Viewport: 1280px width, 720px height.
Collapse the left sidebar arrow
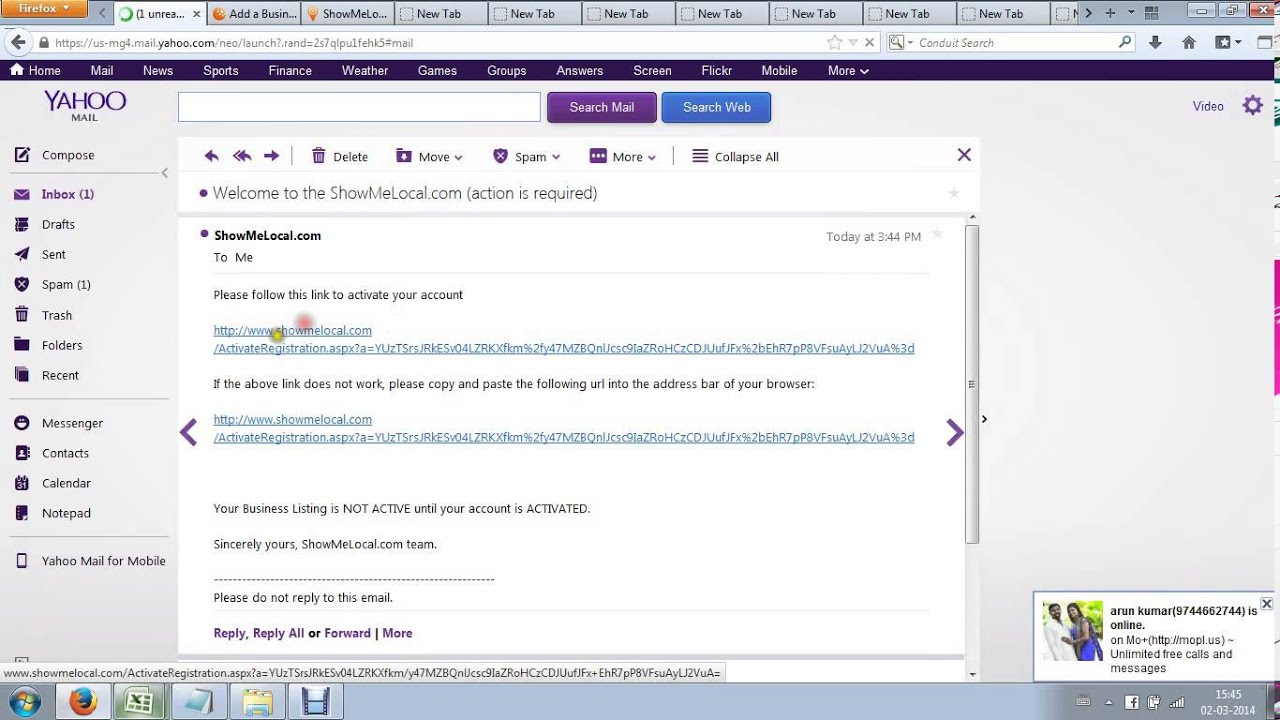coord(165,173)
